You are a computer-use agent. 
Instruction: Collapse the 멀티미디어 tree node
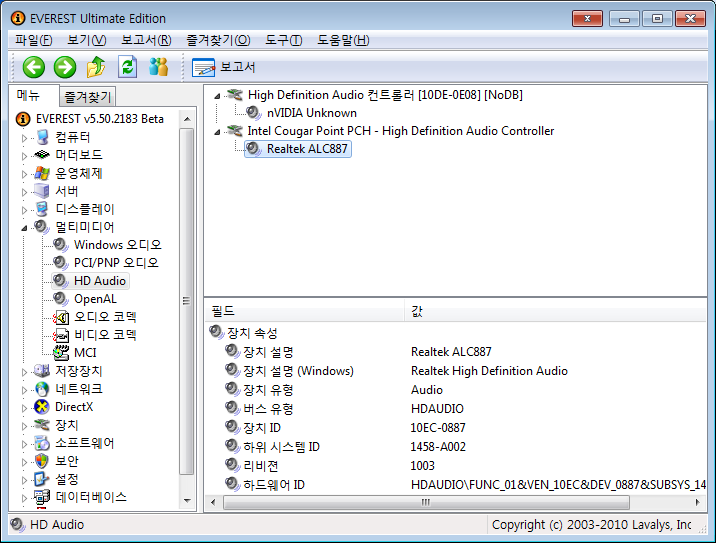[x=24, y=228]
